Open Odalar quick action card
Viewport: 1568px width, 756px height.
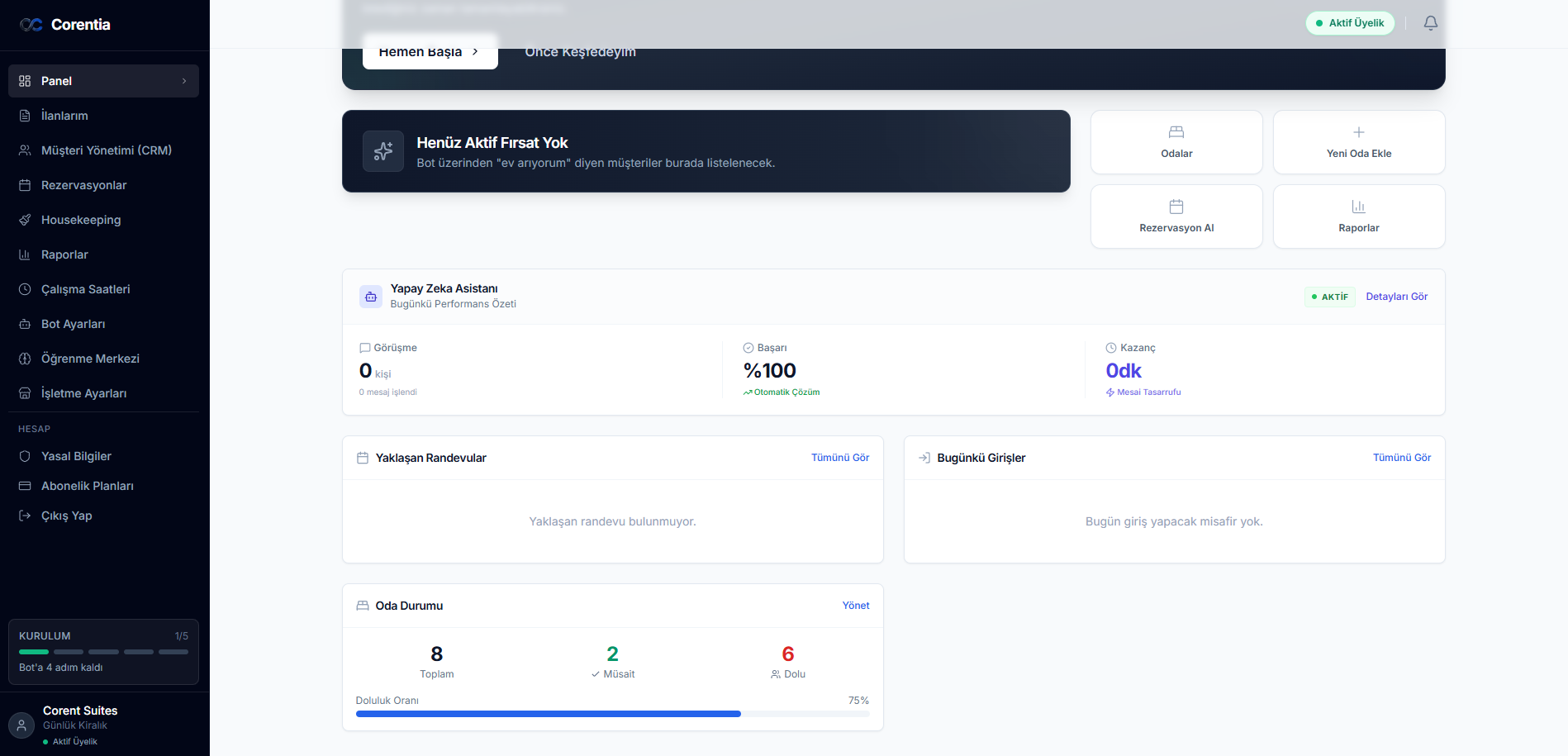tap(1176, 142)
